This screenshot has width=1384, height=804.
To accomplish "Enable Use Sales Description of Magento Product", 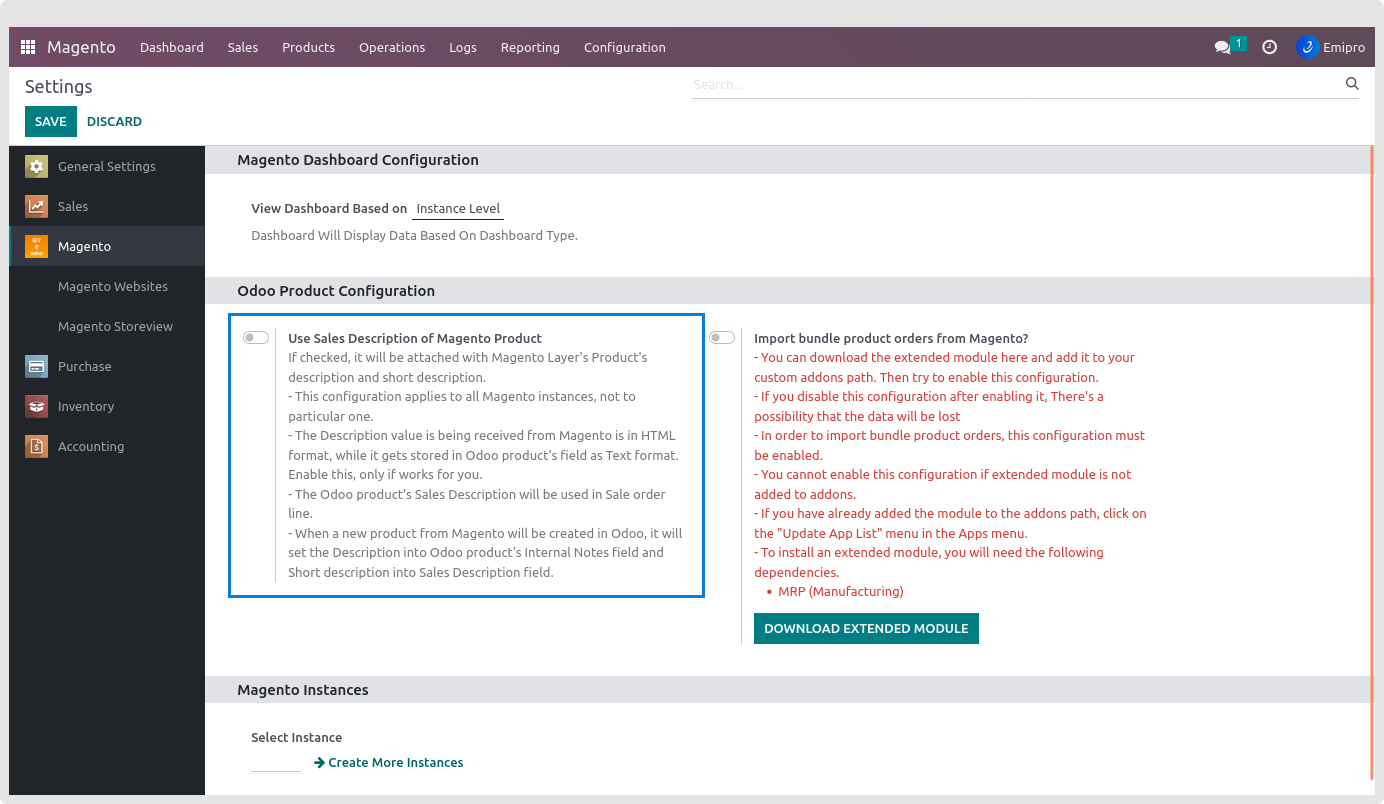I will pos(255,338).
